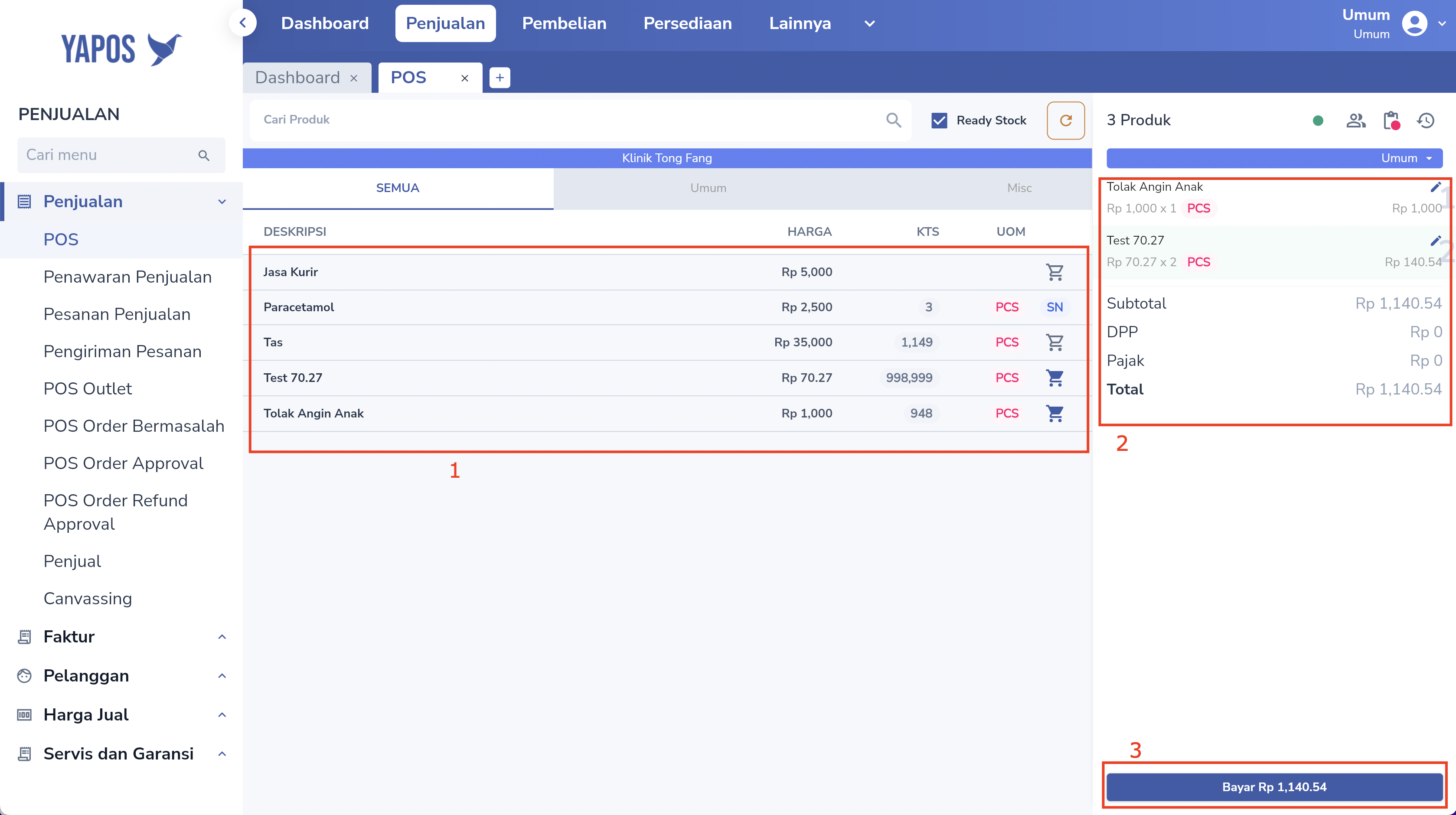Open POS Order Approval in sidebar
Image resolution: width=1456 pixels, height=815 pixels.
[x=123, y=463]
